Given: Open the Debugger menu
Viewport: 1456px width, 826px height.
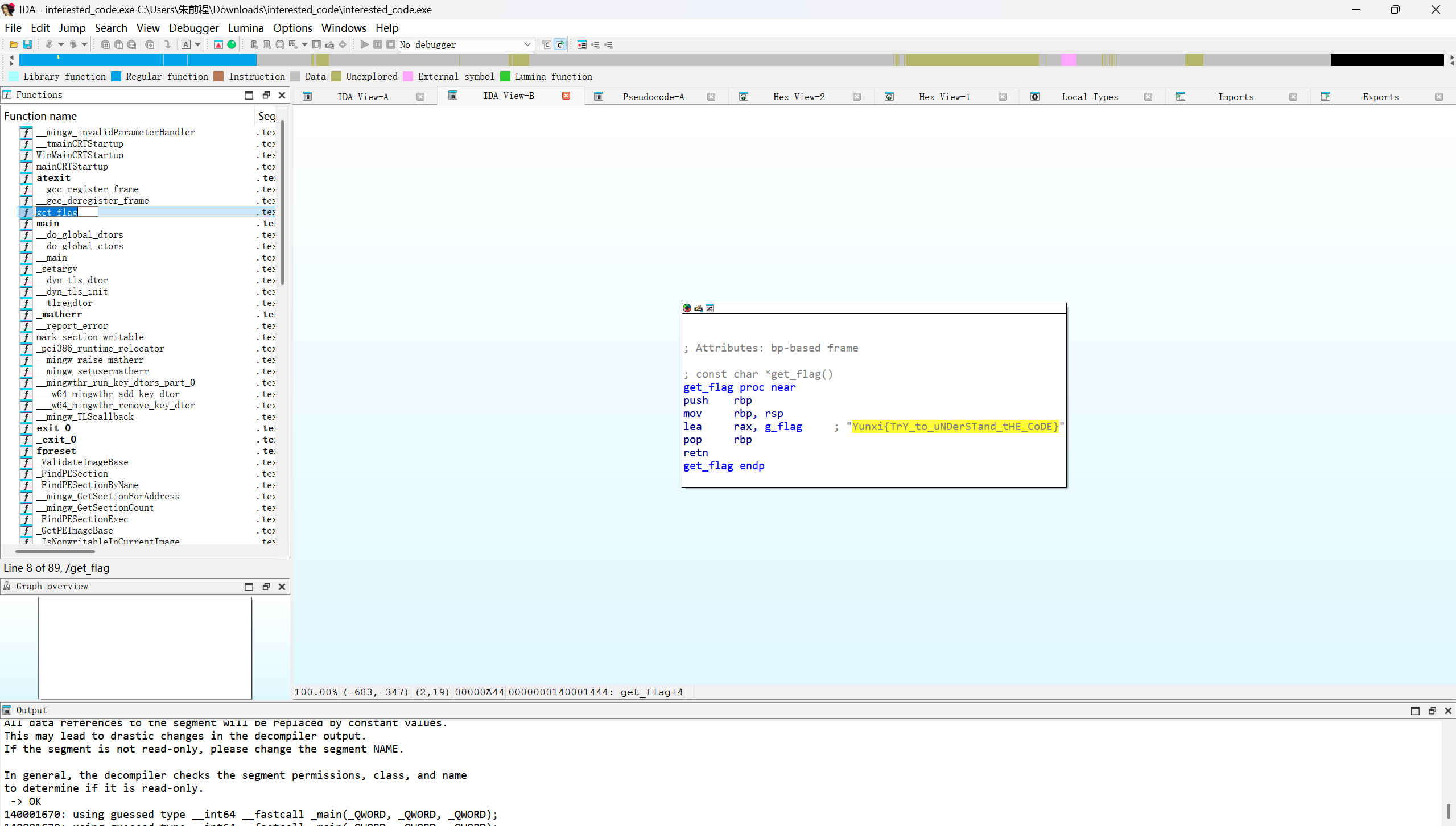Looking at the screenshot, I should pyautogui.click(x=193, y=28).
